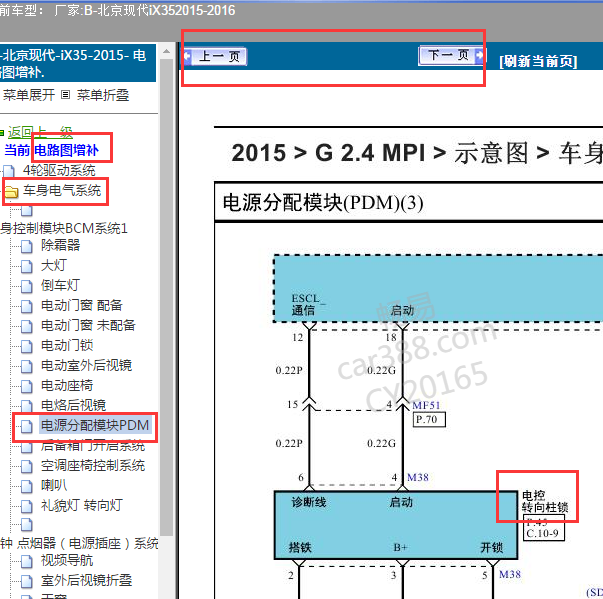Click page icon beside 电源分配模块PDM
Screen dimensions: 603x599
tap(27, 426)
